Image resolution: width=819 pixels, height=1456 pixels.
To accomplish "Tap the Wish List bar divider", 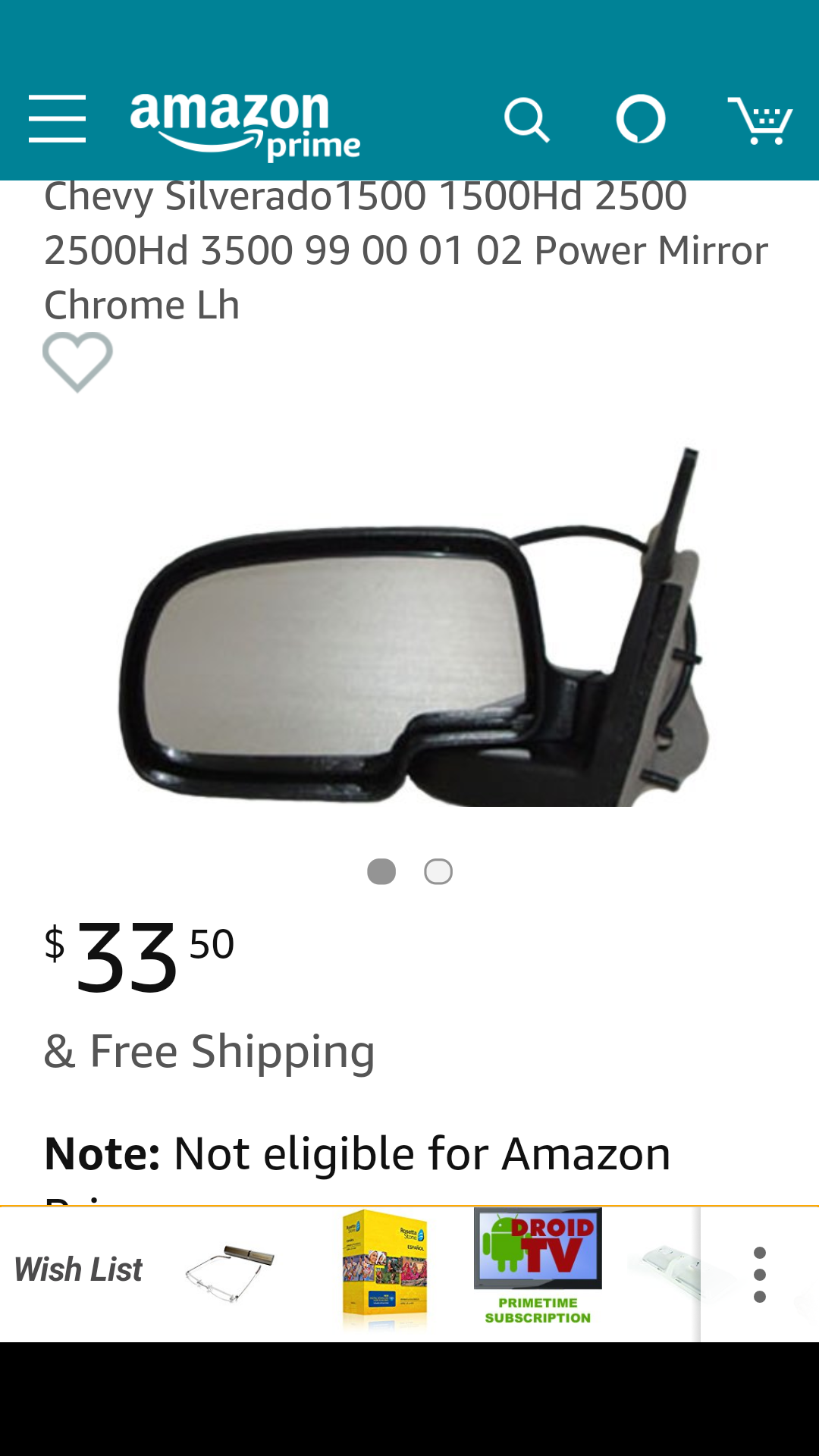I will point(409,1206).
